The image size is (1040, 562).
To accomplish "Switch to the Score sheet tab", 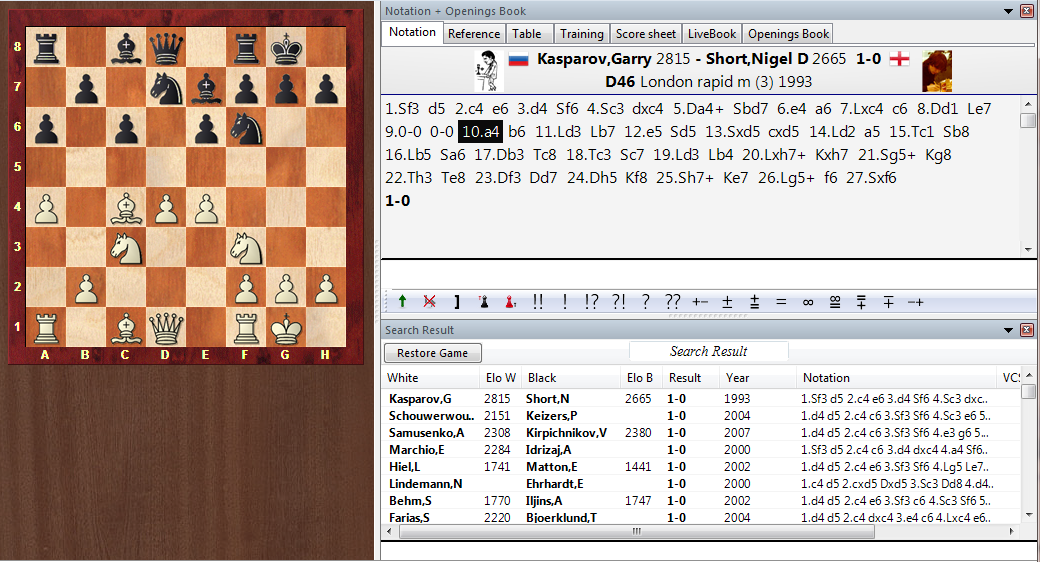I will 645,34.
